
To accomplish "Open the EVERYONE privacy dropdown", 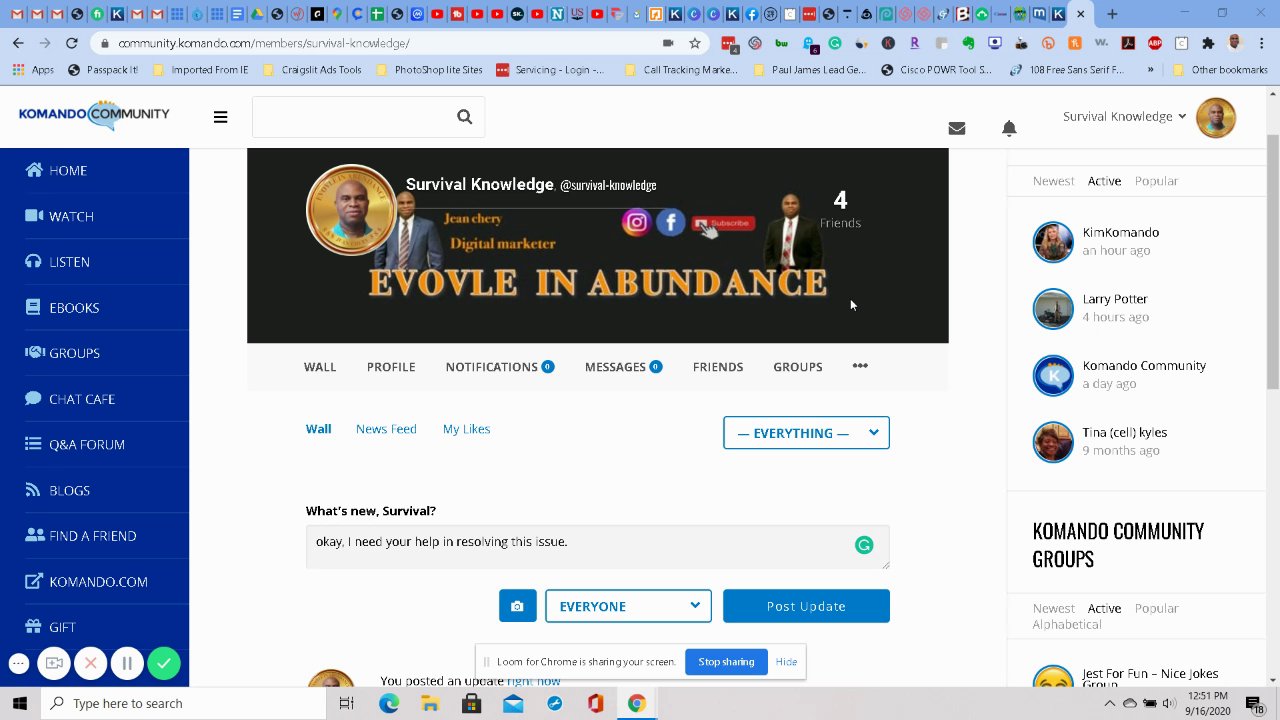I will point(628,606).
